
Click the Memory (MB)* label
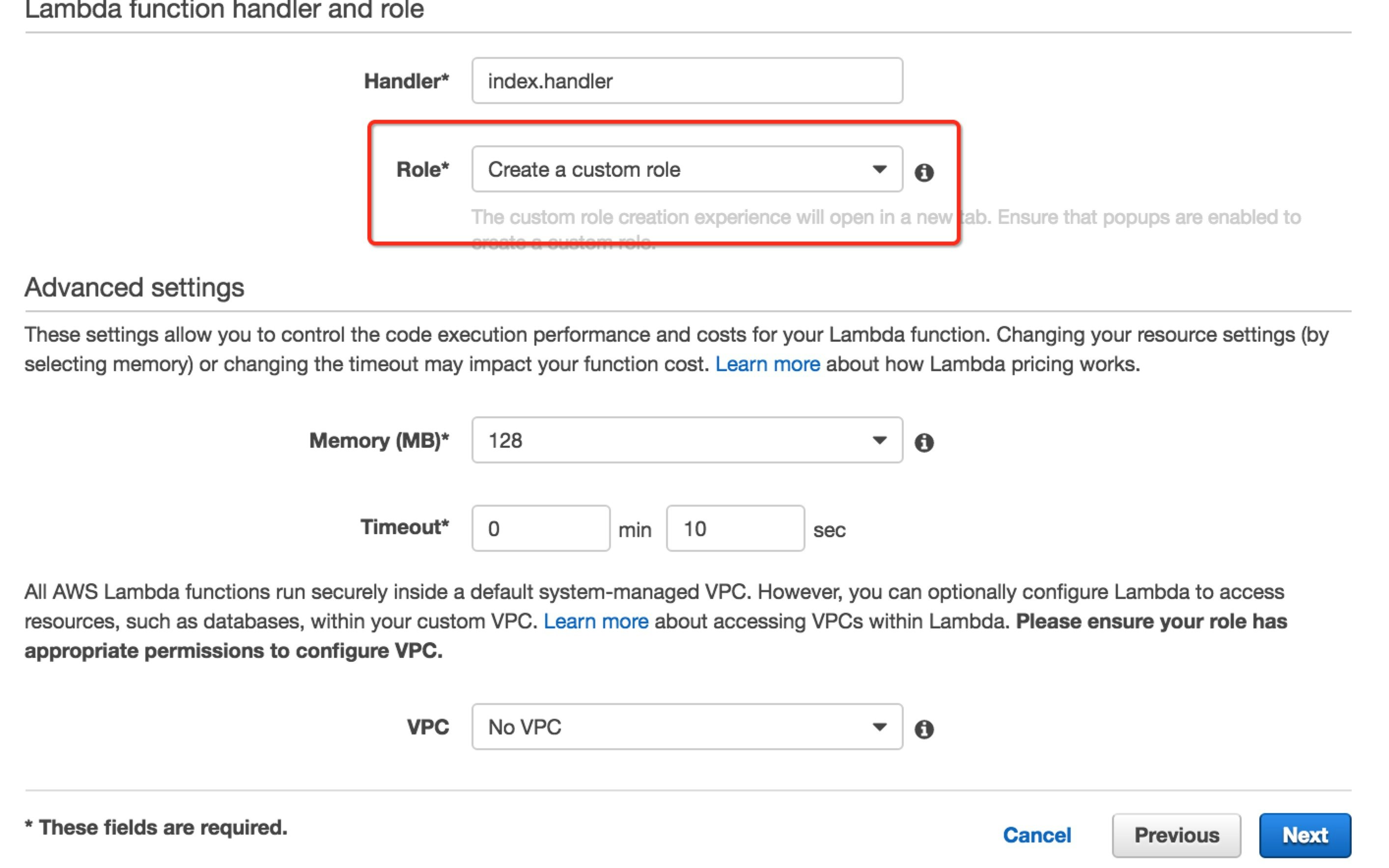[x=379, y=440]
